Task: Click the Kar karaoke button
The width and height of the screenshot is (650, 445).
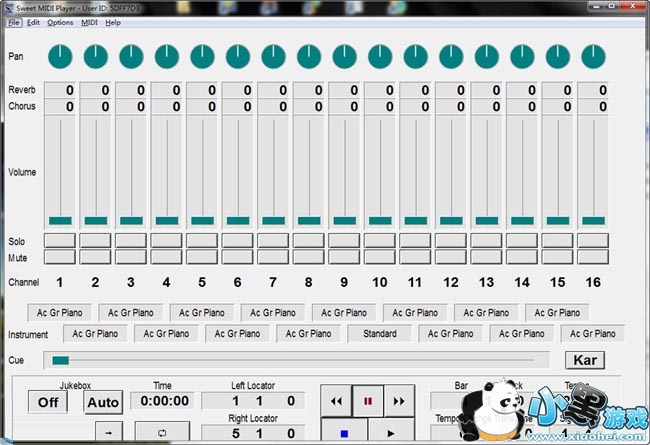Action: tap(585, 360)
